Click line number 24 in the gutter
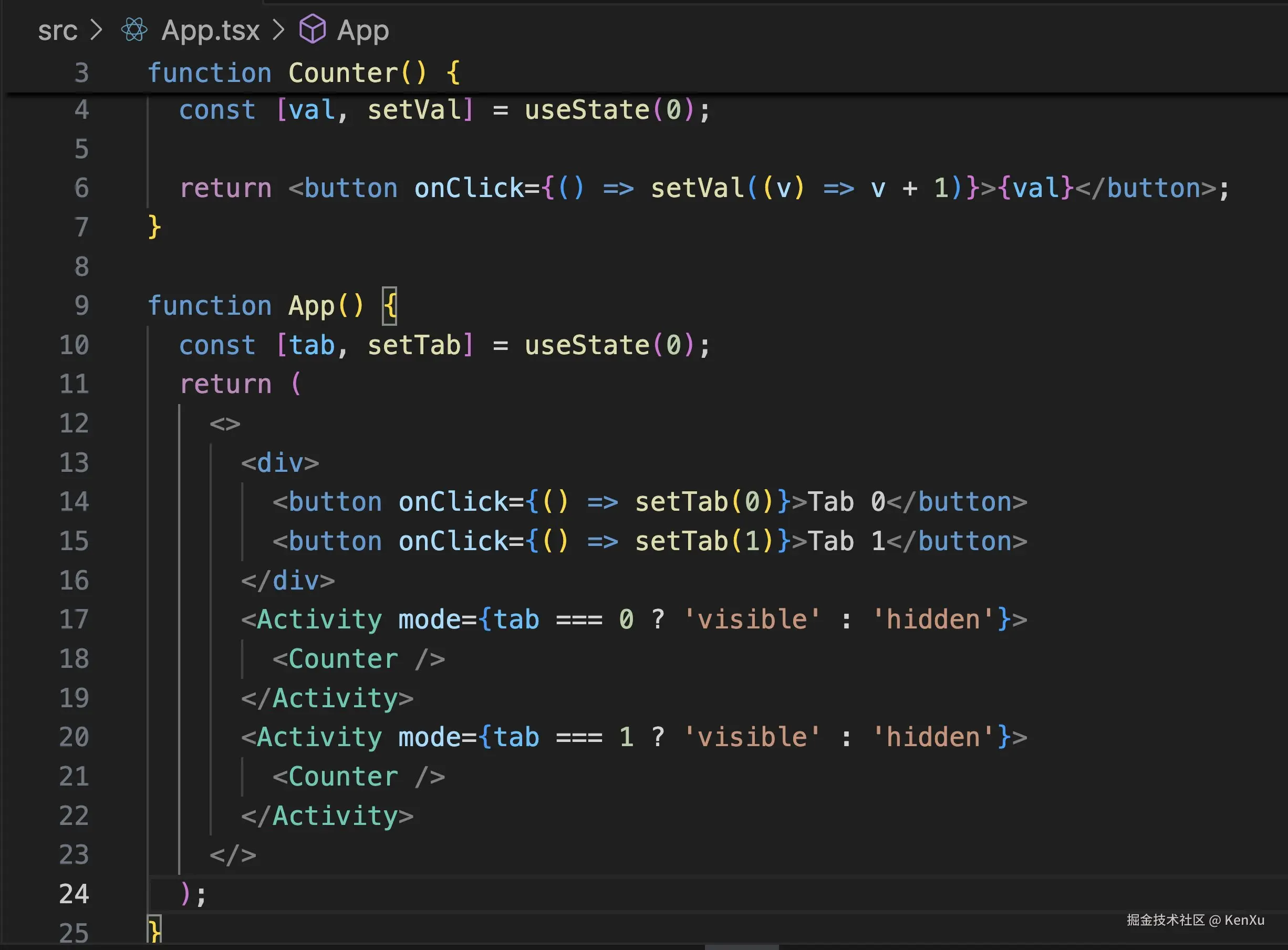The width and height of the screenshot is (1288, 950). point(74,894)
